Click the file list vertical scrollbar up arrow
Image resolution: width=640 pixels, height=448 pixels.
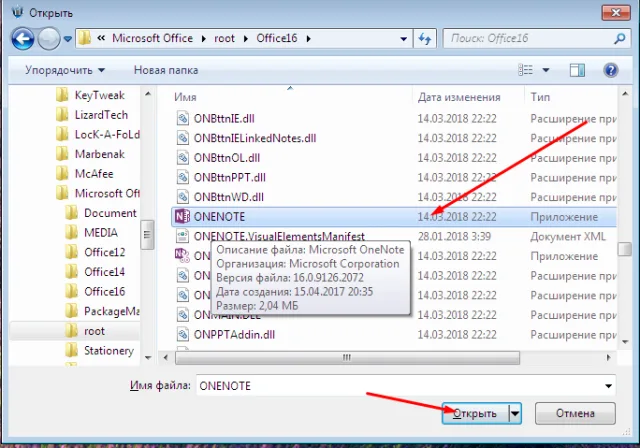[x=625, y=94]
